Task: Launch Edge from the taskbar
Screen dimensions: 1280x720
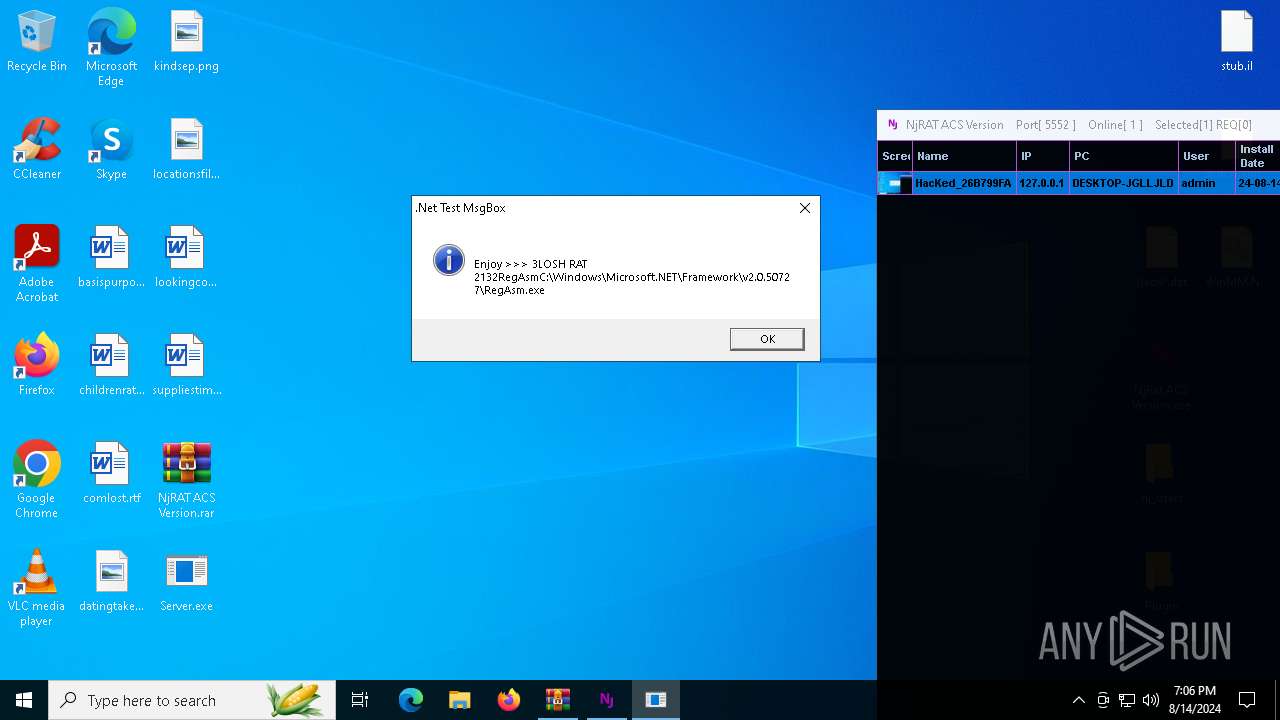Action: (411, 700)
